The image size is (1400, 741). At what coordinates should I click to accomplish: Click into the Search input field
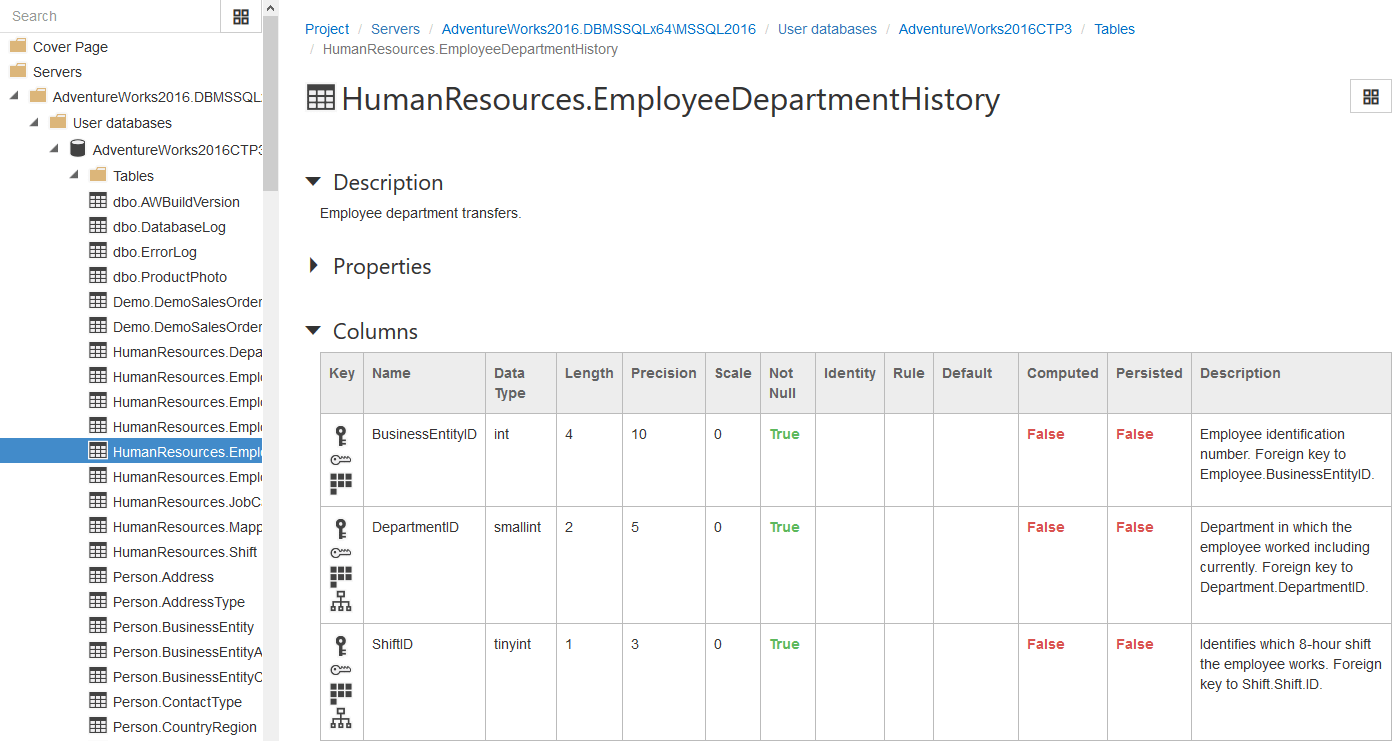tap(110, 16)
